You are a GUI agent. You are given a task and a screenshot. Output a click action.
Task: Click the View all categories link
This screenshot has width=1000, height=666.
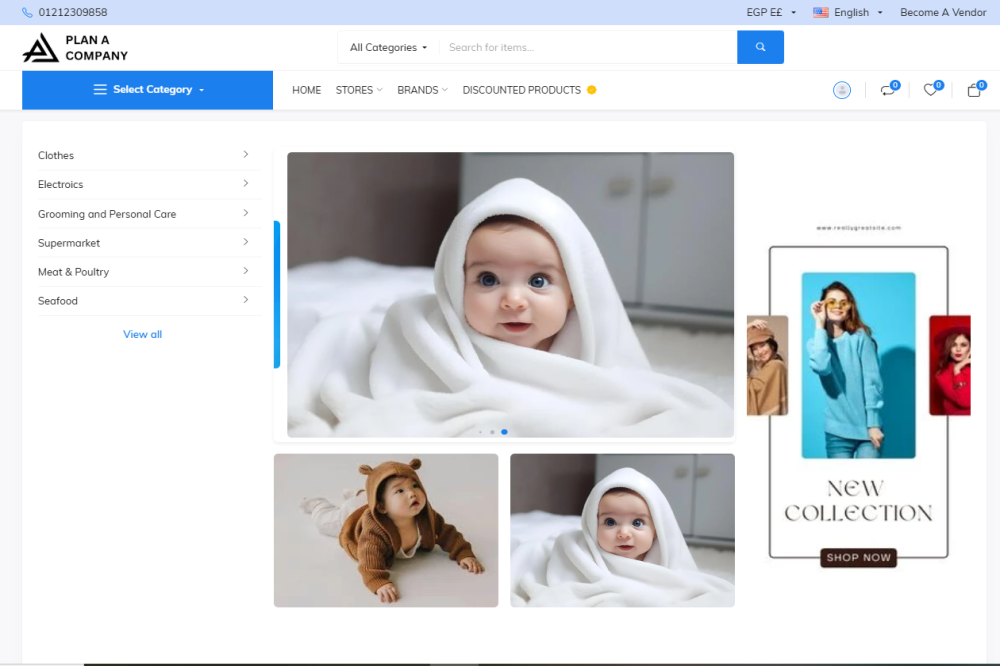coord(142,334)
